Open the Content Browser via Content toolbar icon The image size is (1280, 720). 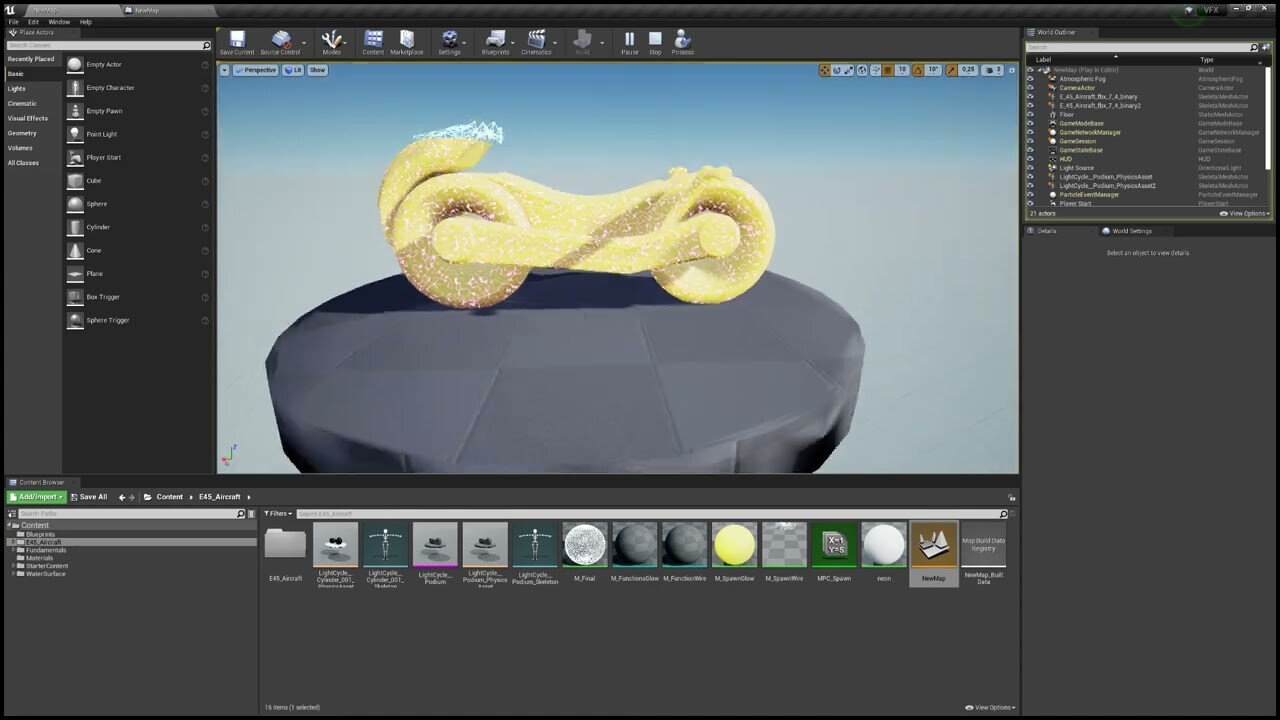[x=373, y=41]
